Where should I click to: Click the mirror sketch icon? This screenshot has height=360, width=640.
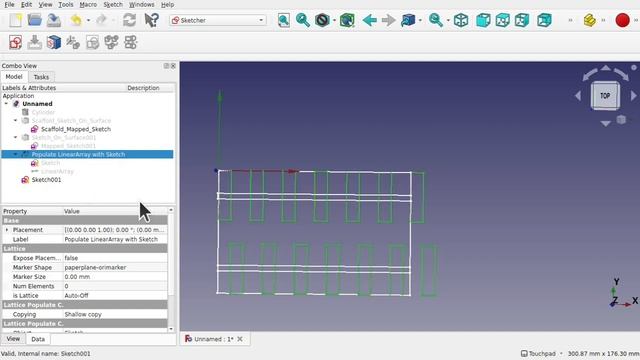(x=131, y=42)
